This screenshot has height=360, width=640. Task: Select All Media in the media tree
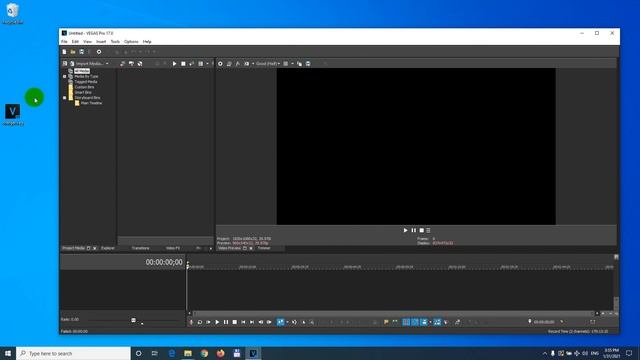point(82,71)
